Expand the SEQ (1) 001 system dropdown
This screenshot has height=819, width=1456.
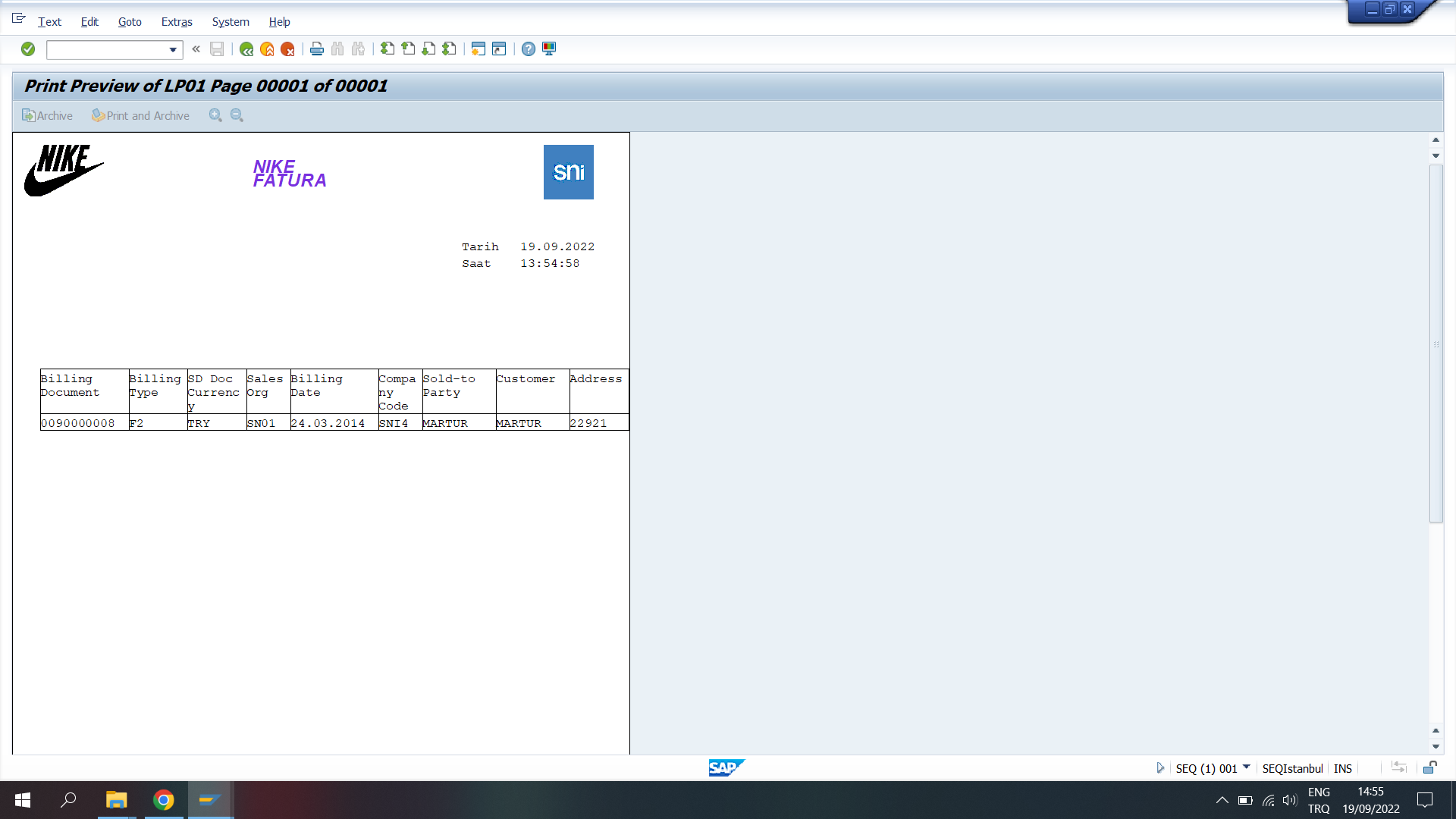pos(1246,767)
